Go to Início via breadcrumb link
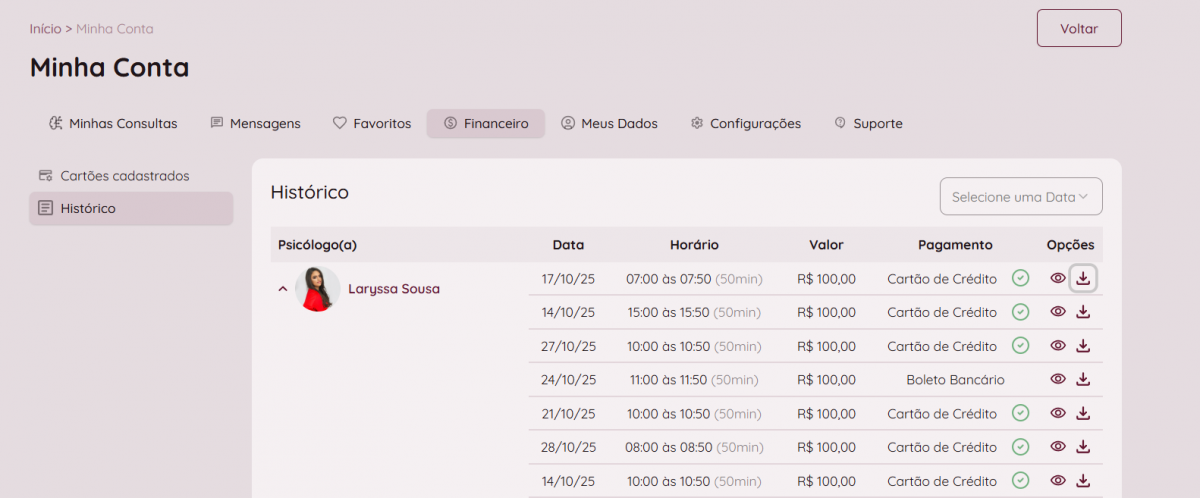 click(45, 29)
